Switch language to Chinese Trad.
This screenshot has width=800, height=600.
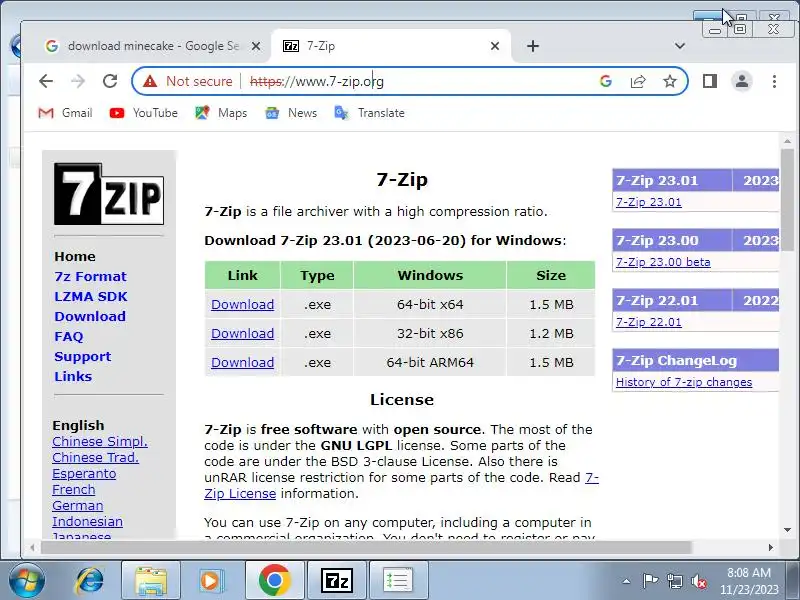[x=95, y=458]
